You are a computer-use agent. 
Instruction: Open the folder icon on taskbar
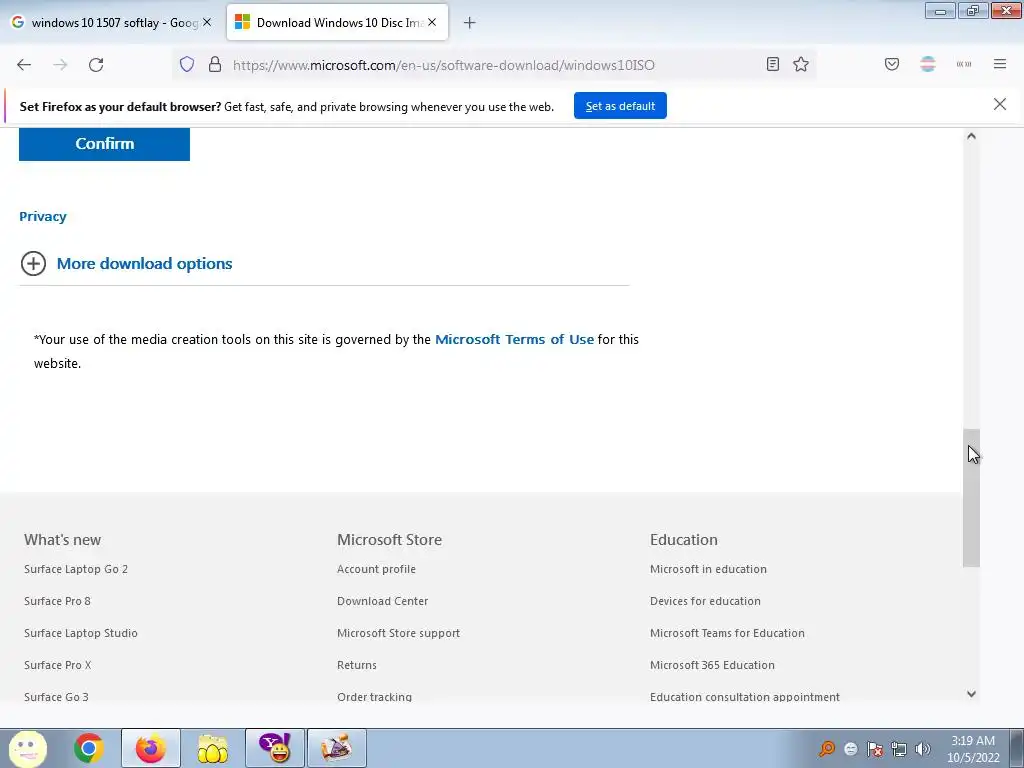click(213, 748)
